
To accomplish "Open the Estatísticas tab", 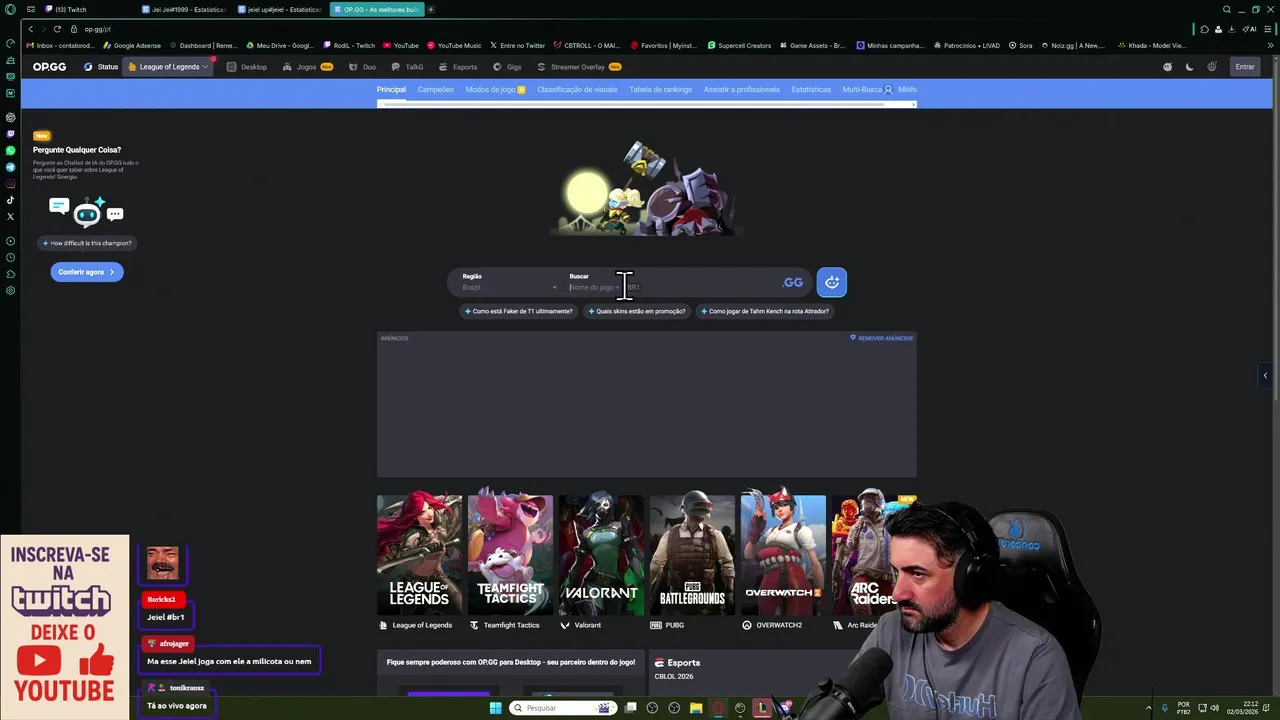I will tap(811, 89).
